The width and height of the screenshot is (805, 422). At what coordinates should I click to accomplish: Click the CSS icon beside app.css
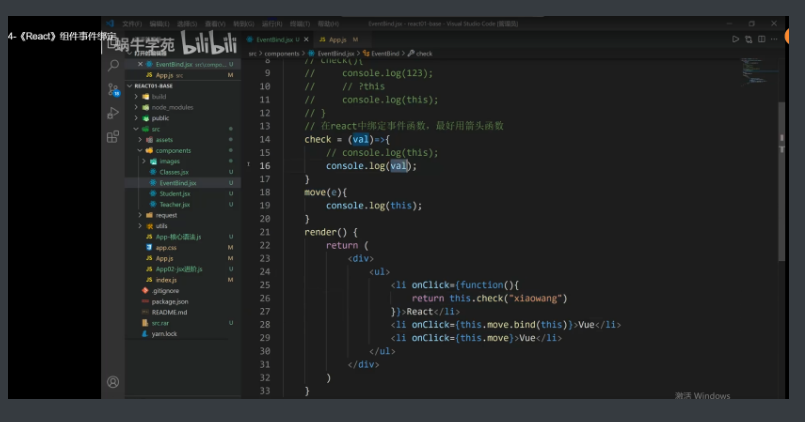149,247
